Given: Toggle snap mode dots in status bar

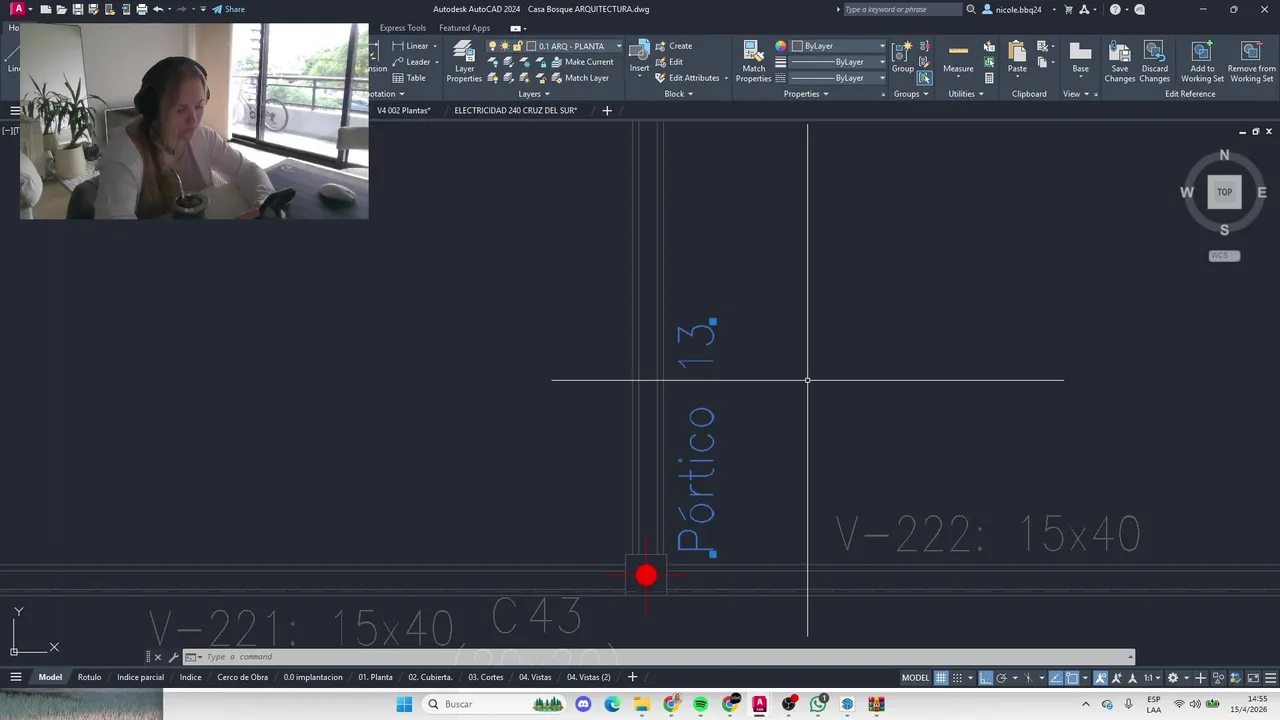Looking at the screenshot, I should coord(957,677).
